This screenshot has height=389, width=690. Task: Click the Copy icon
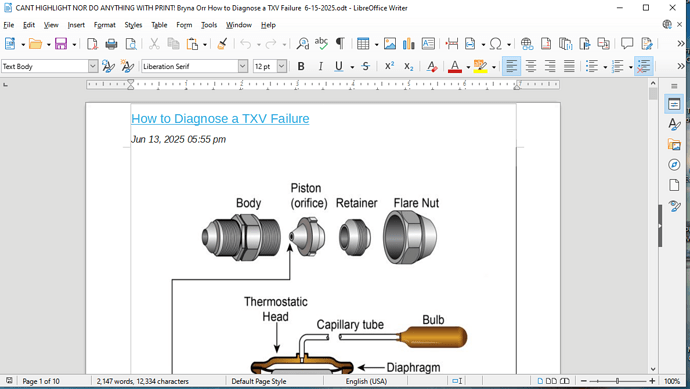pyautogui.click(x=173, y=44)
